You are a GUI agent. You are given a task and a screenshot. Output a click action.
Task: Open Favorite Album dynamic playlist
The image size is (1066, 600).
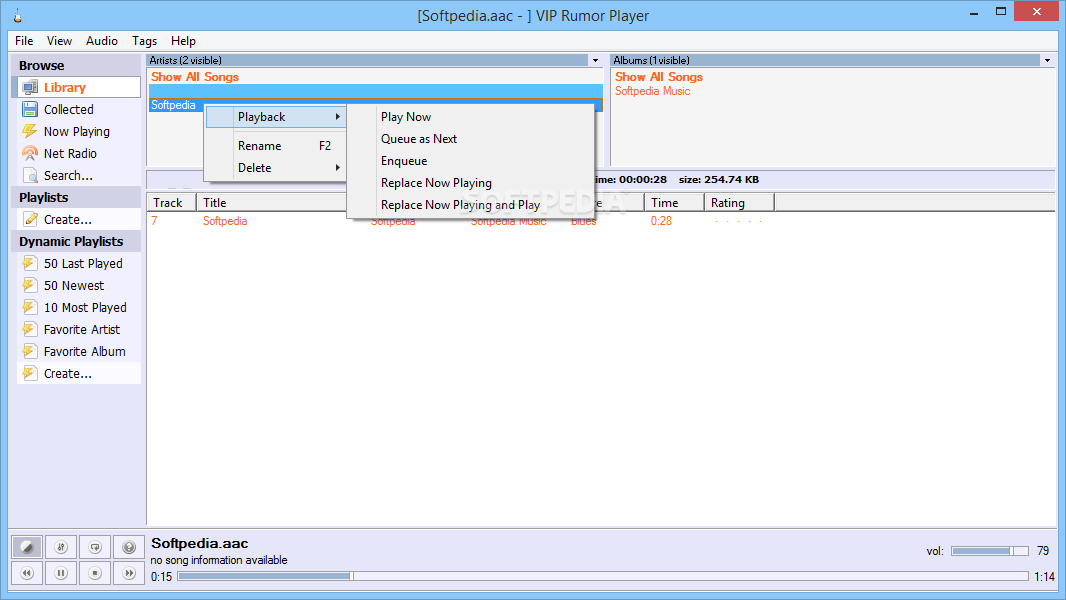point(77,351)
